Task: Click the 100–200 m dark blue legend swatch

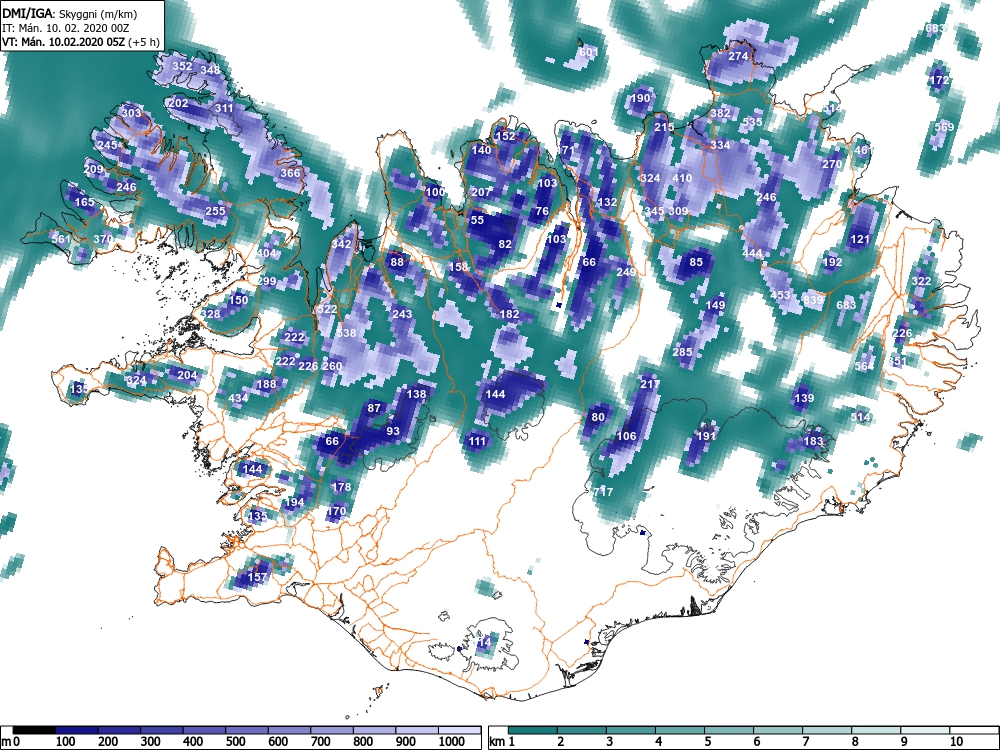Action: pyautogui.click(x=77, y=730)
